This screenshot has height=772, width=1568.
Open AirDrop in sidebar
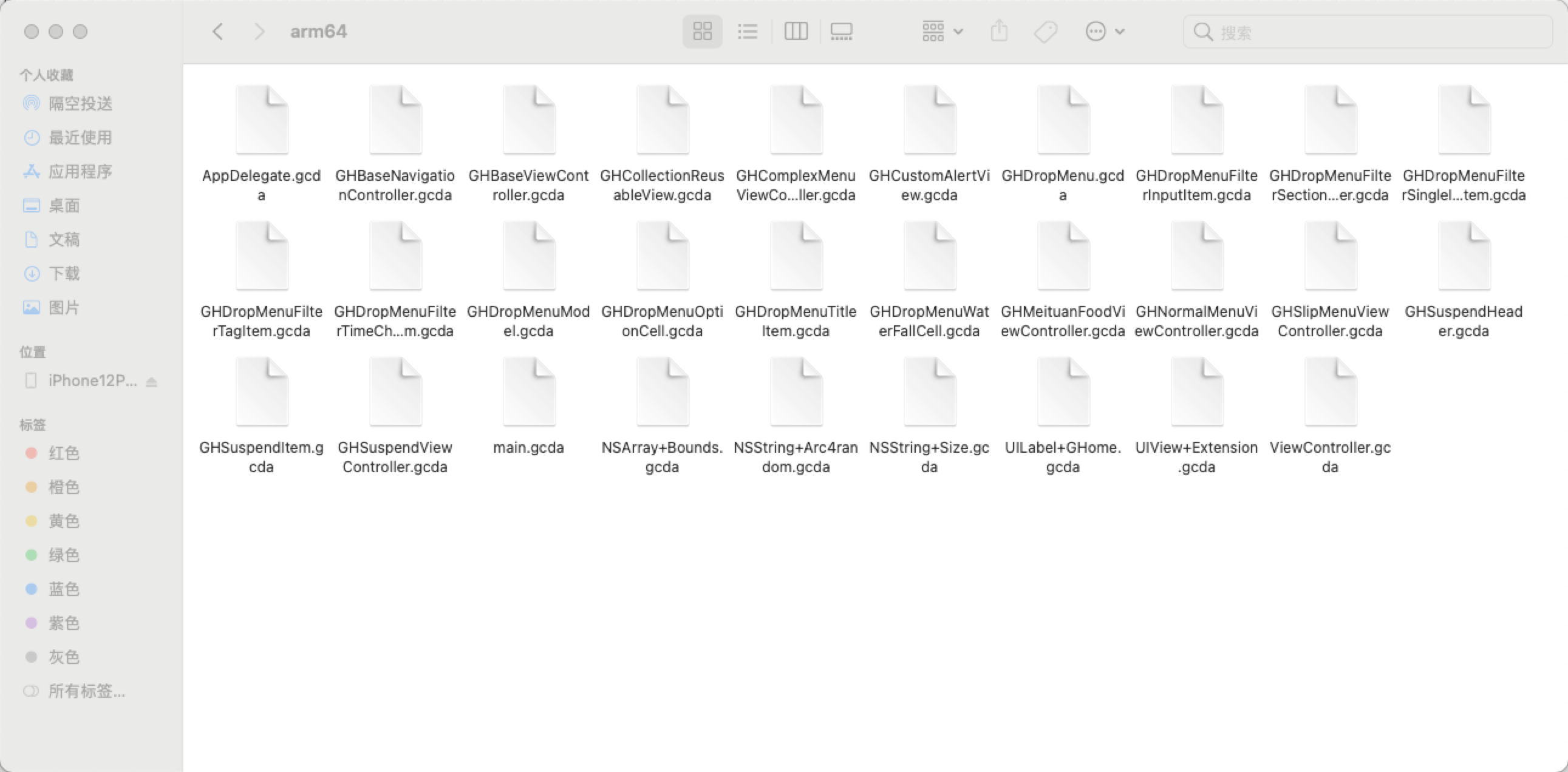80,103
